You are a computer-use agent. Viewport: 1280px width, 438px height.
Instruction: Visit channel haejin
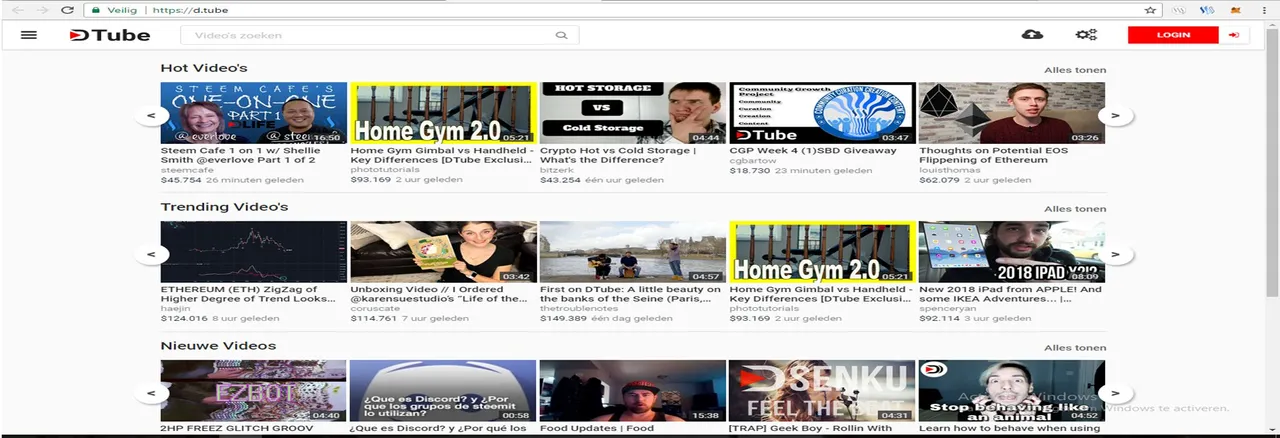tap(175, 309)
